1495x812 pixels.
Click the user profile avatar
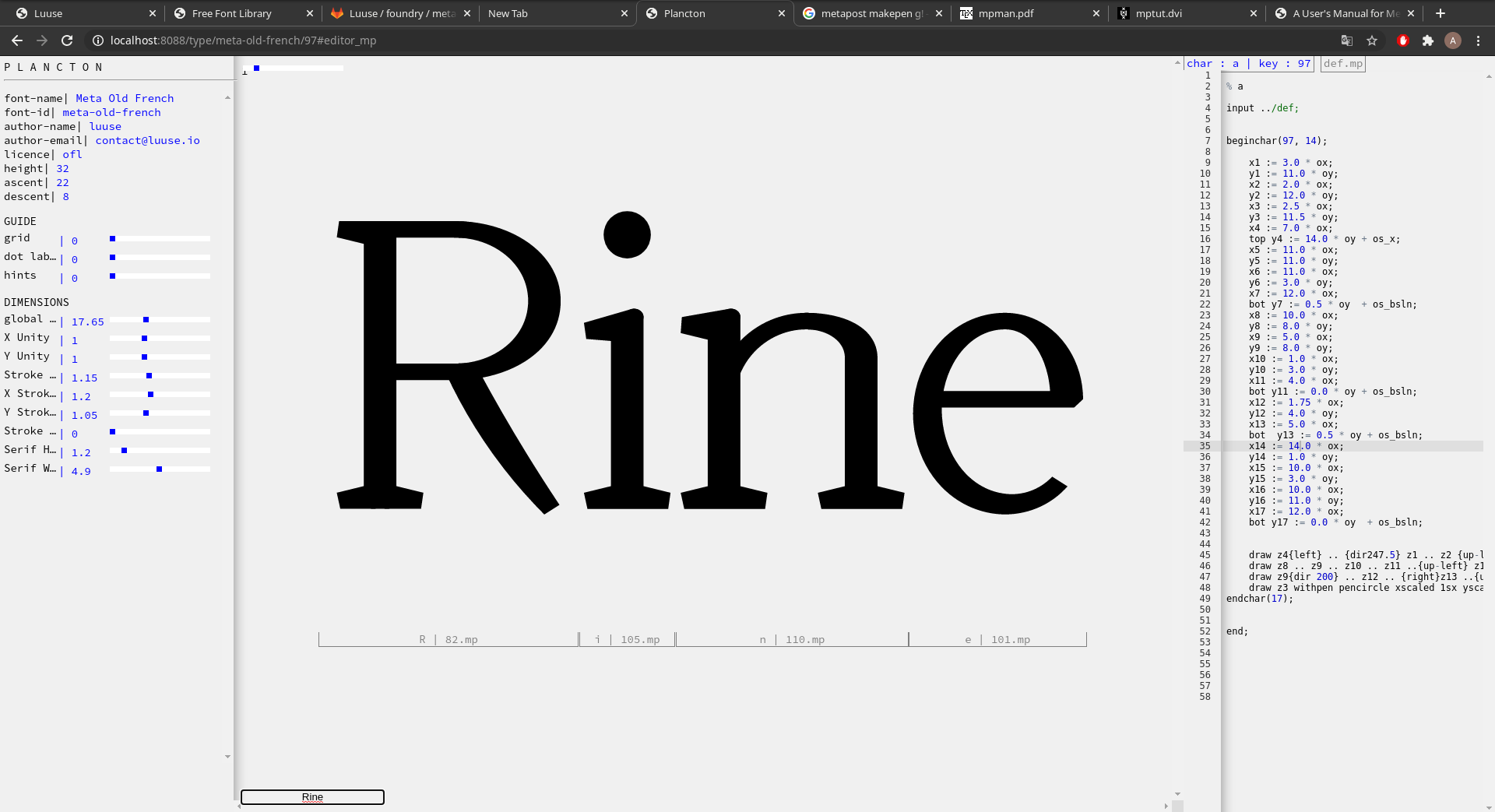click(1452, 40)
